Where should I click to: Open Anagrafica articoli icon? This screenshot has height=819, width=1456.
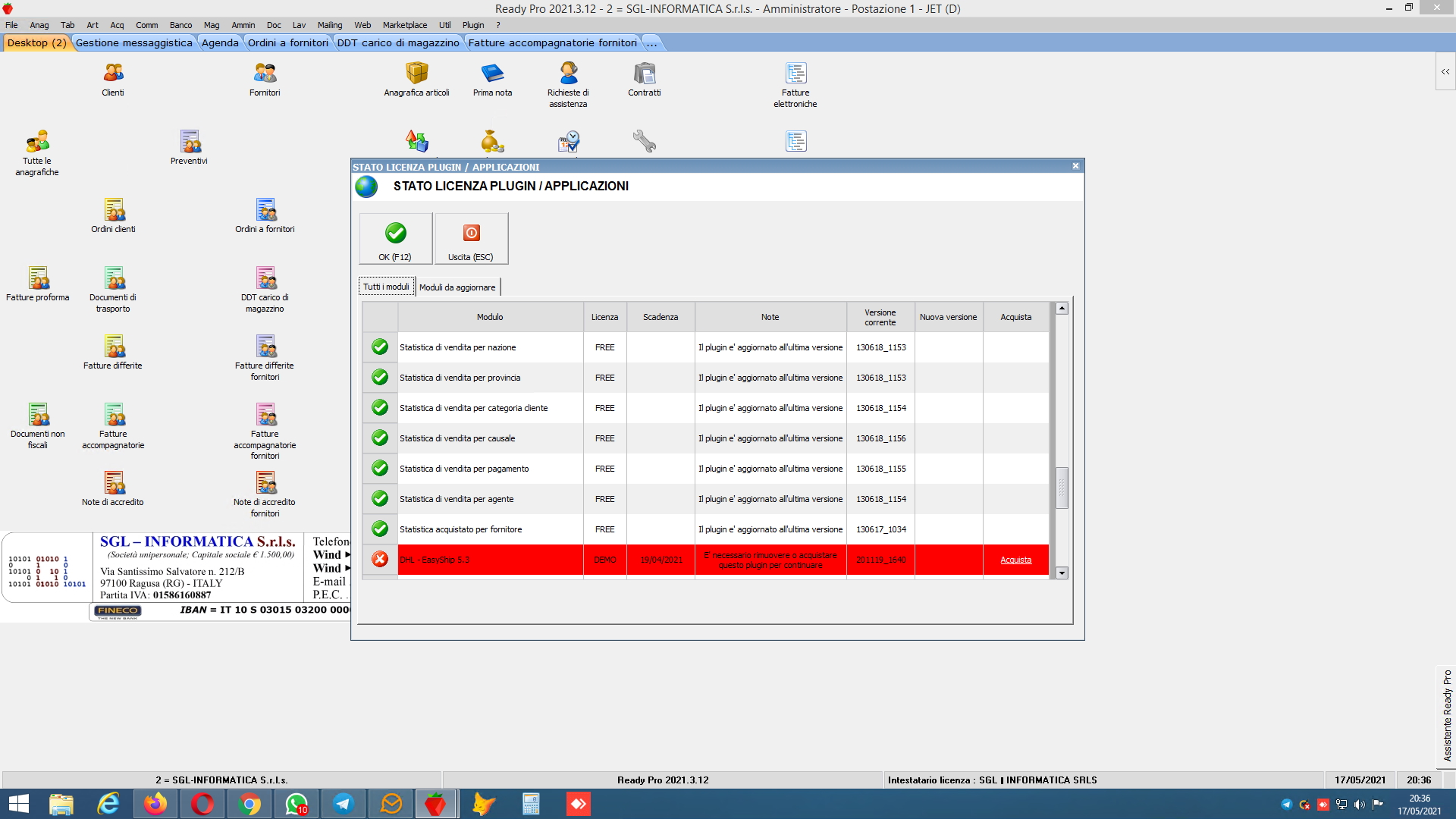tap(416, 80)
